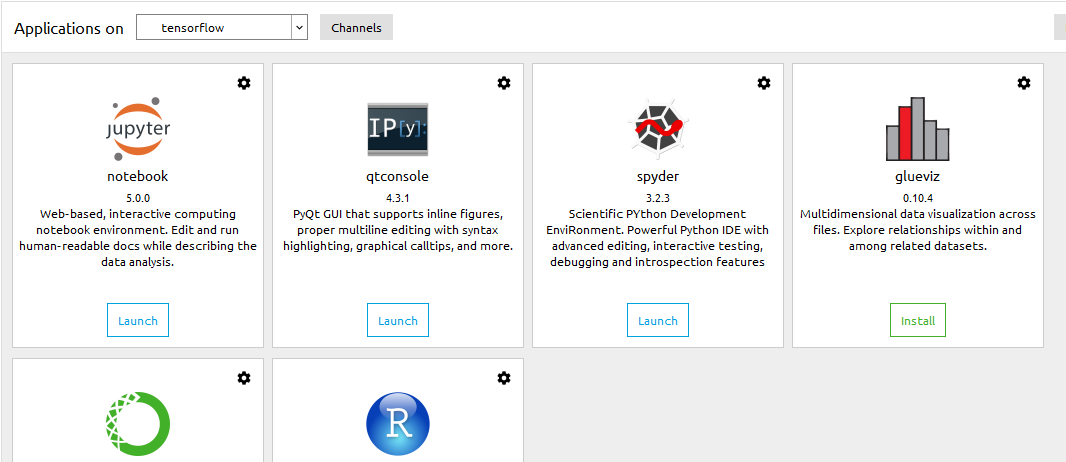Click the spyder app title
1066x462 pixels.
[x=658, y=177]
